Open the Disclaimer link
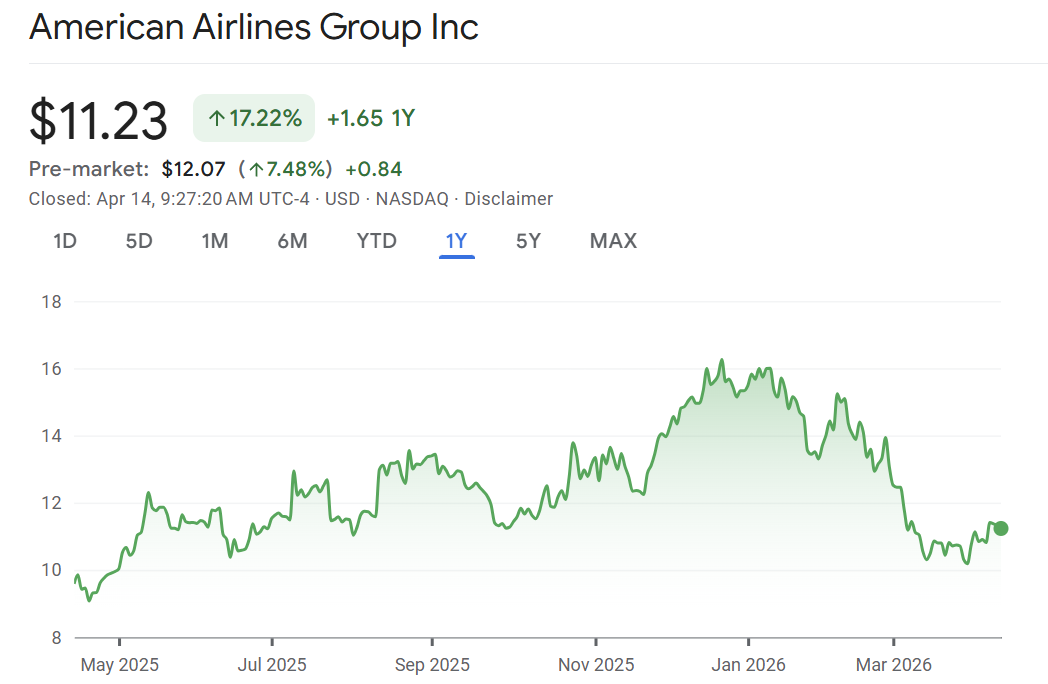 pyautogui.click(x=508, y=199)
